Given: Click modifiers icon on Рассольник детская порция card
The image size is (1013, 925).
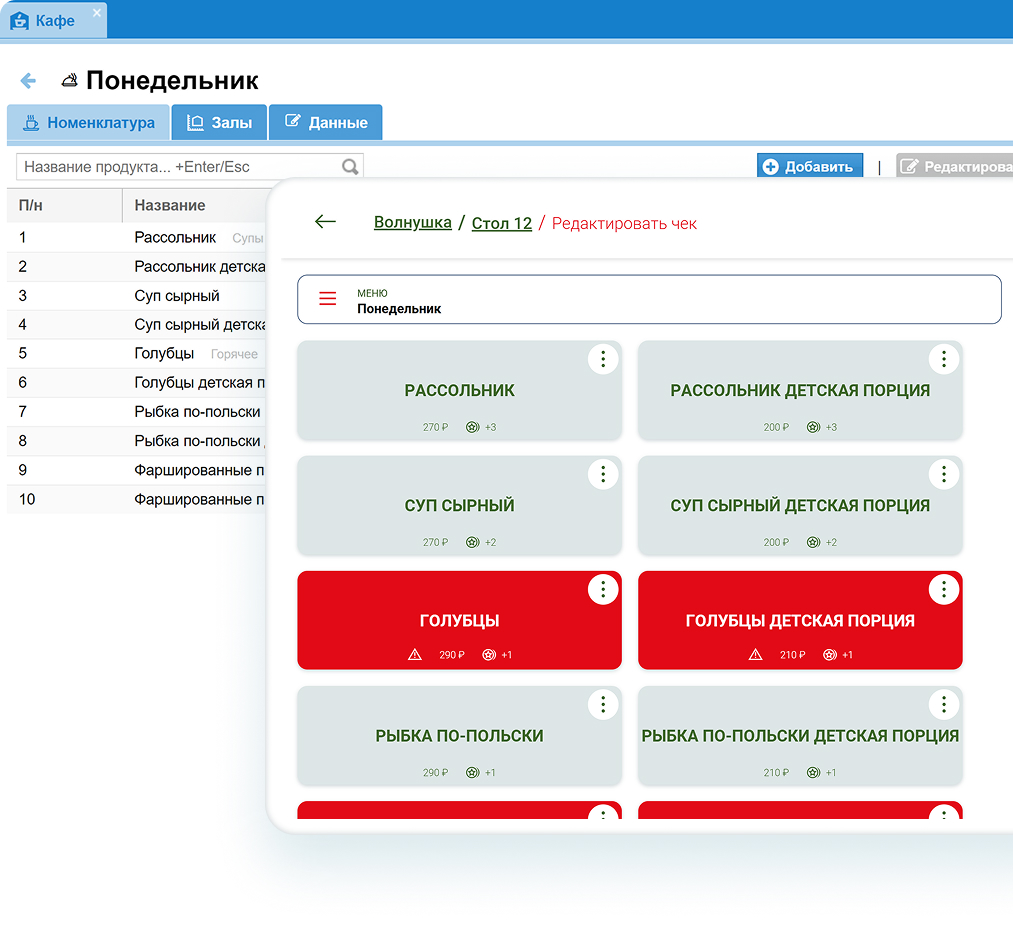Looking at the screenshot, I should point(813,427).
